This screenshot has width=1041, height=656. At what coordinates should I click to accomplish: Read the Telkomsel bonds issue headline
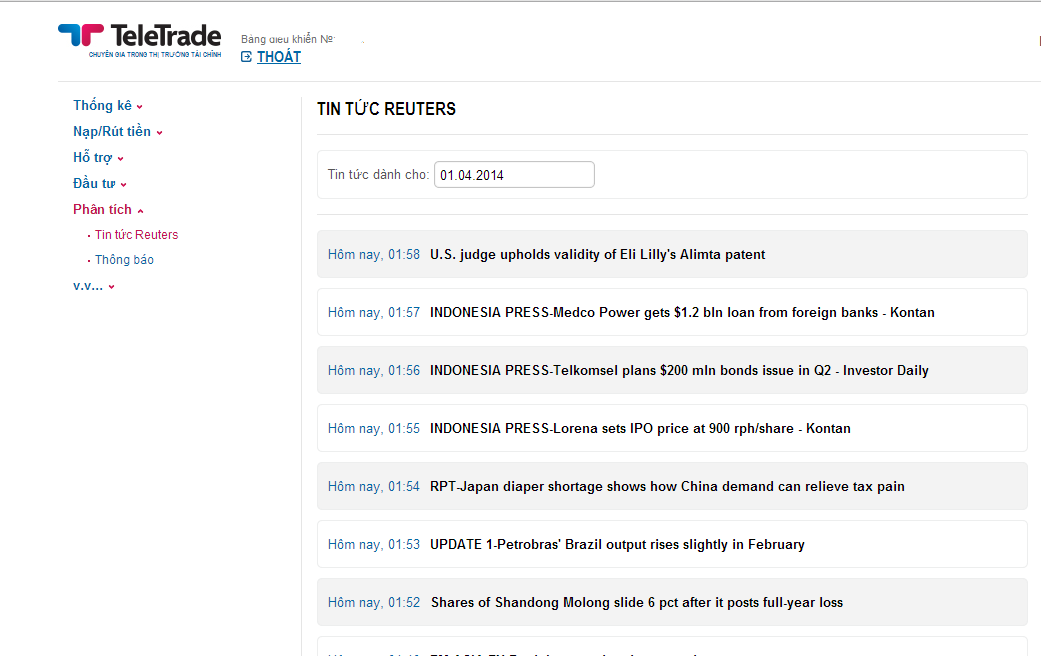click(x=679, y=371)
